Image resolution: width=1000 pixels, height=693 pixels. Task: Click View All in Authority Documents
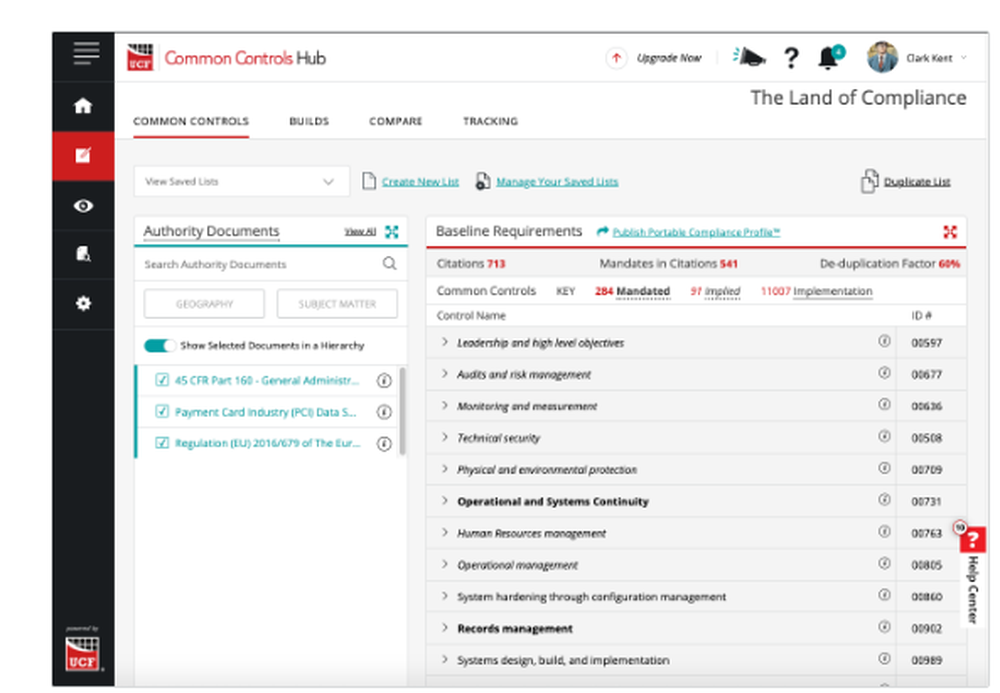360,231
